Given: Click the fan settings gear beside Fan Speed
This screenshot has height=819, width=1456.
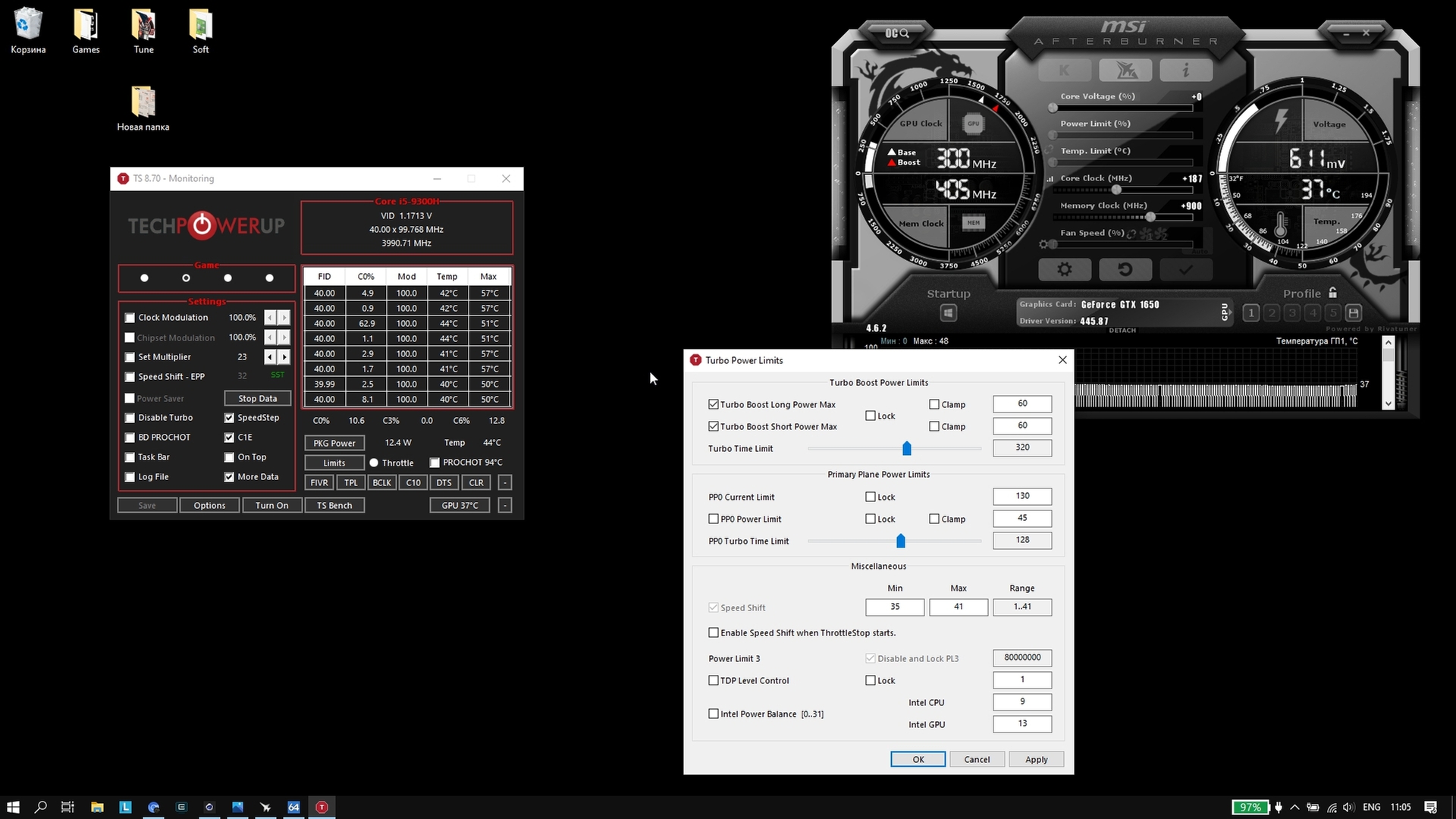Looking at the screenshot, I should click(1043, 244).
